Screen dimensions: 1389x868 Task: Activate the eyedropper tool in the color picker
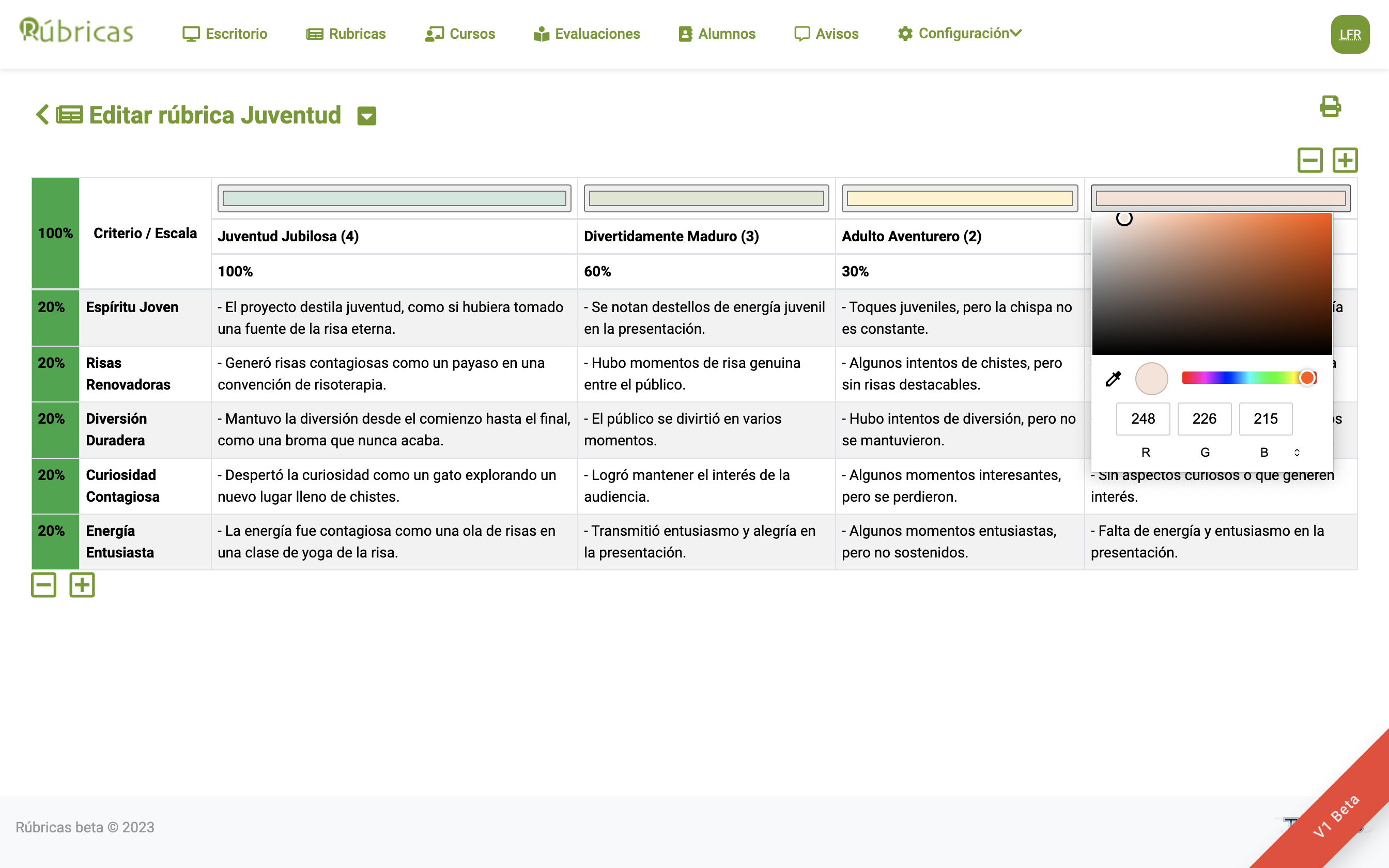(1113, 379)
